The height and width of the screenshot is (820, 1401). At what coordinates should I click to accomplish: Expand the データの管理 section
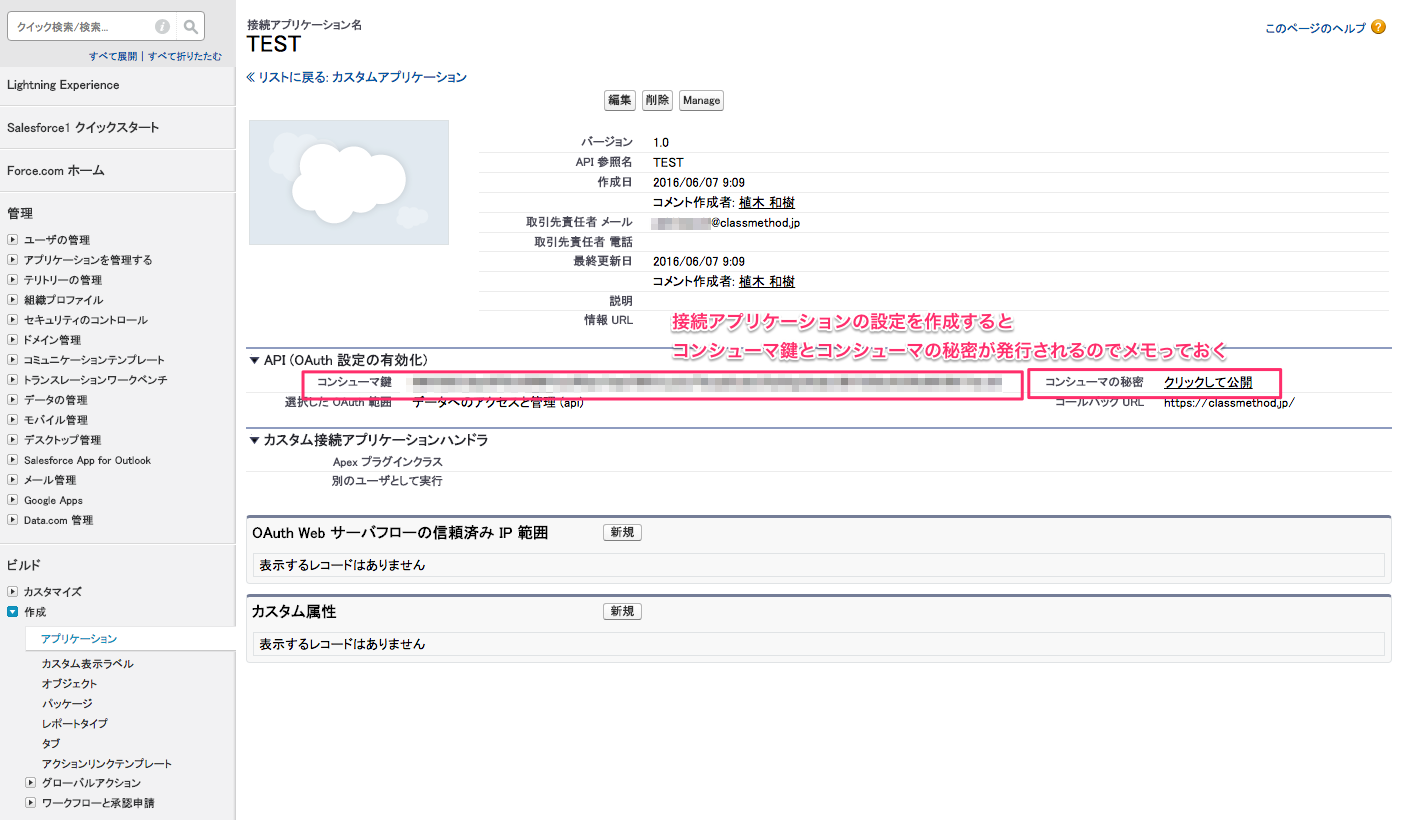11,400
